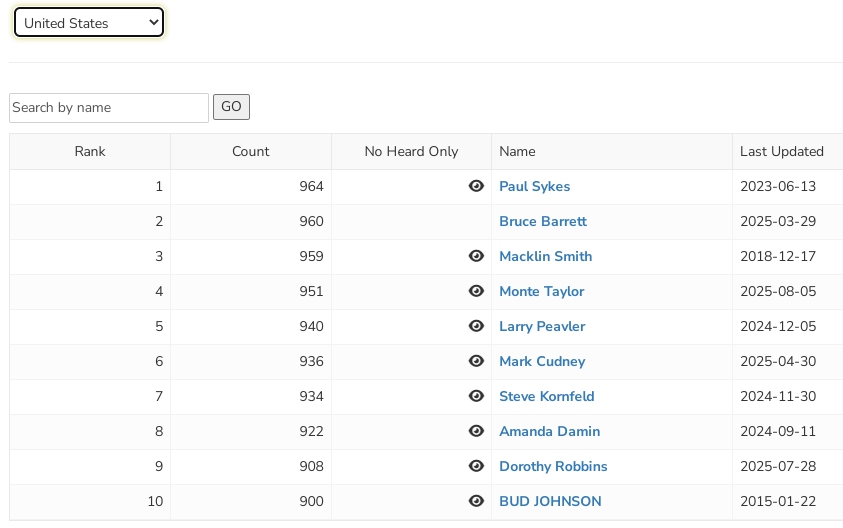Open the United States country dropdown

(x=89, y=23)
